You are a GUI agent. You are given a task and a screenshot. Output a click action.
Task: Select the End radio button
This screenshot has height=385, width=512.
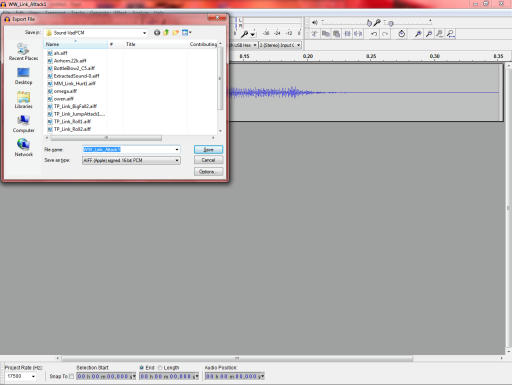click(x=142, y=367)
